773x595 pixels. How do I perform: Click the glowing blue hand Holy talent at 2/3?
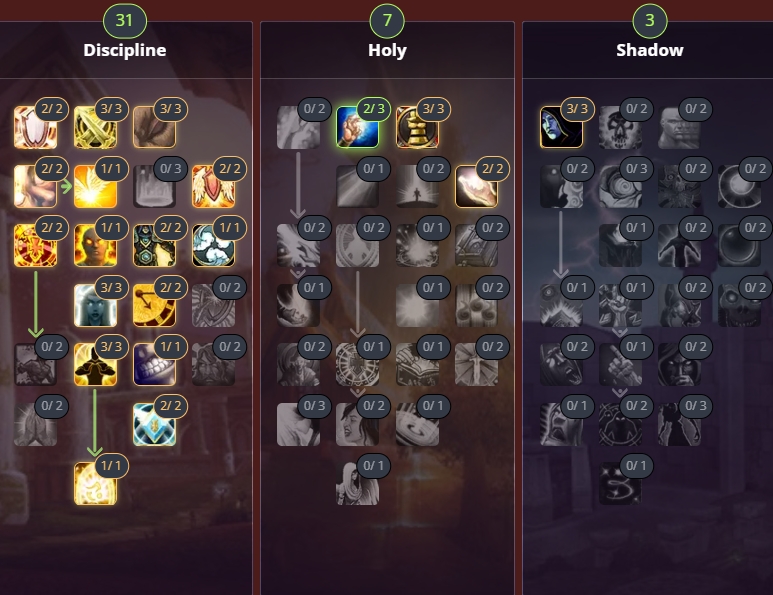click(357, 127)
